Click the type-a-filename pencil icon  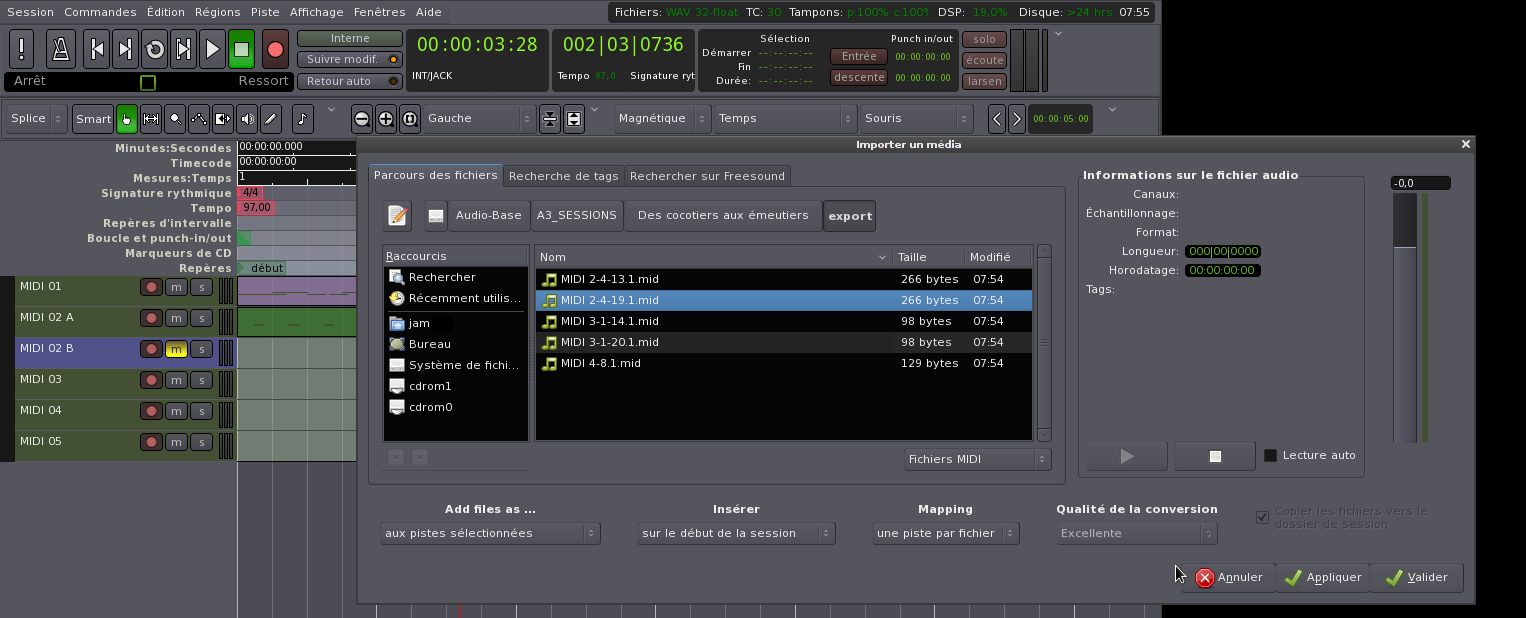(397, 215)
